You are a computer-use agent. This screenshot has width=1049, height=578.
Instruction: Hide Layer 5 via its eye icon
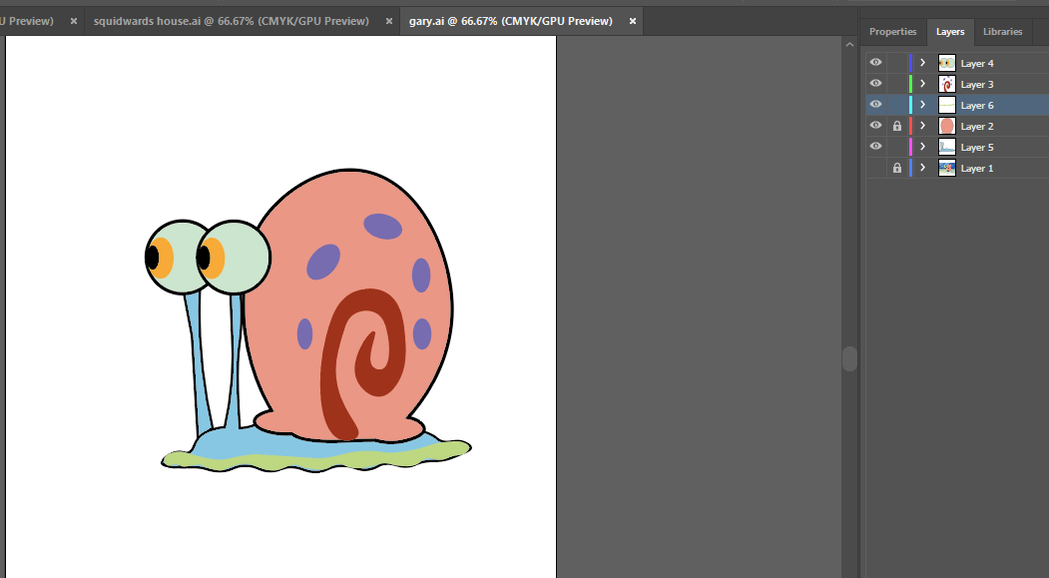pos(875,147)
